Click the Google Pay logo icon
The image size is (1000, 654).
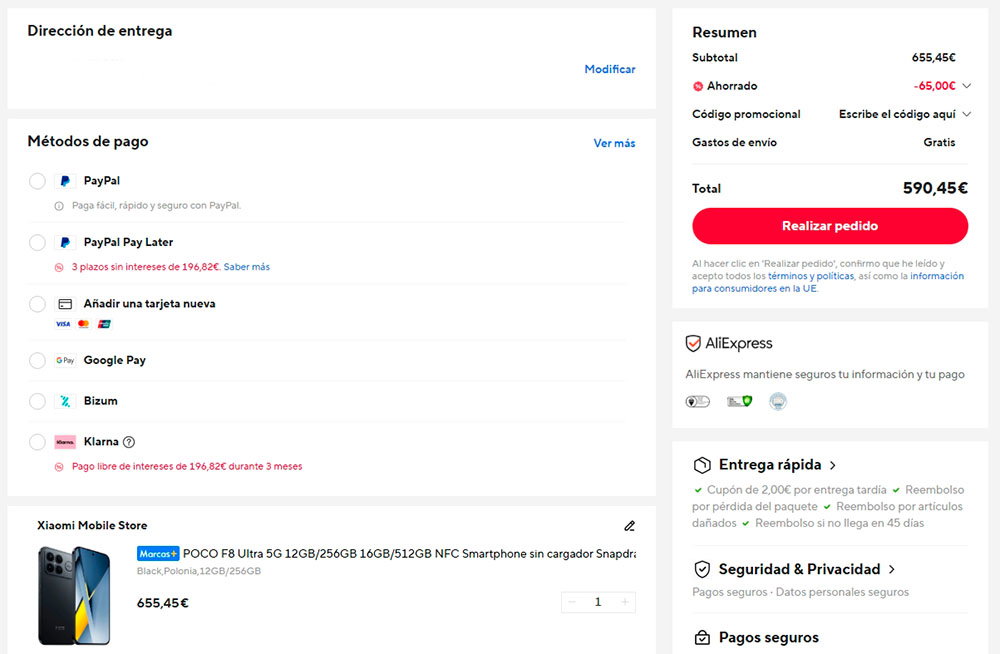(x=65, y=360)
